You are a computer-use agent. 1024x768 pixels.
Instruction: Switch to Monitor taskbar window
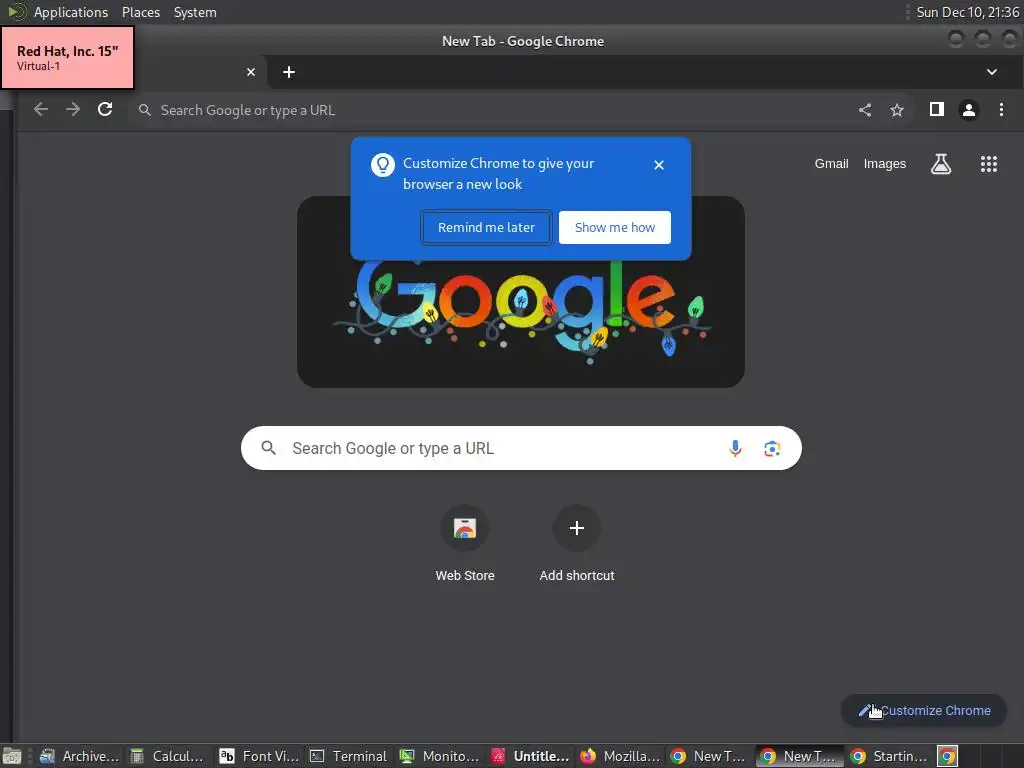(x=439, y=756)
